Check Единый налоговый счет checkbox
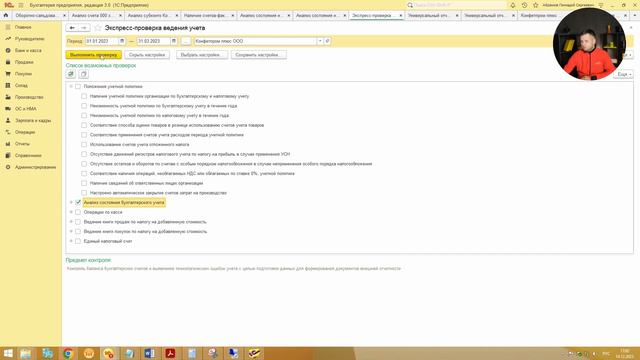 [78, 241]
